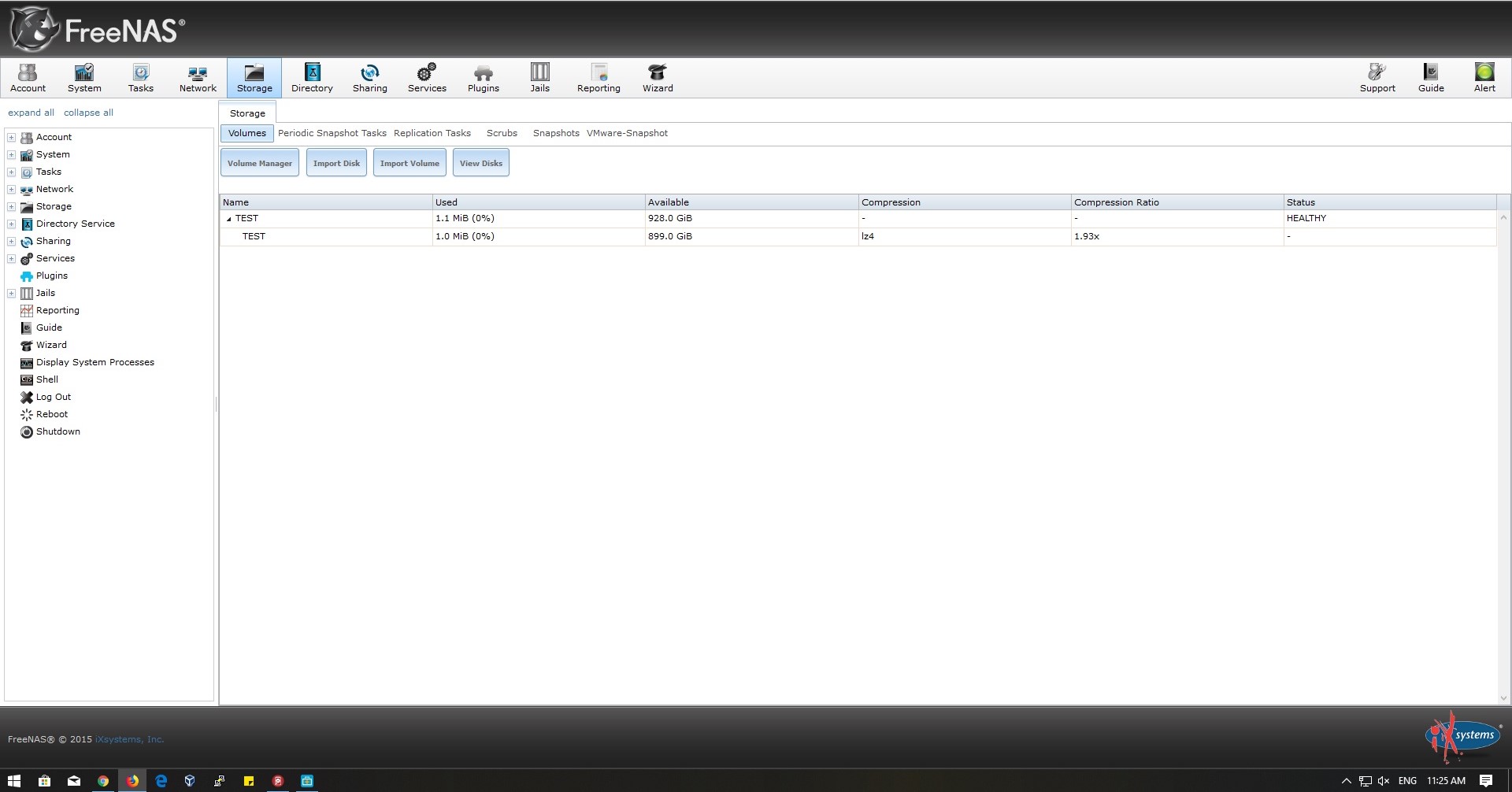Viewport: 1512px width, 792px height.
Task: Click the lz4 compression cell
Action: (965, 236)
